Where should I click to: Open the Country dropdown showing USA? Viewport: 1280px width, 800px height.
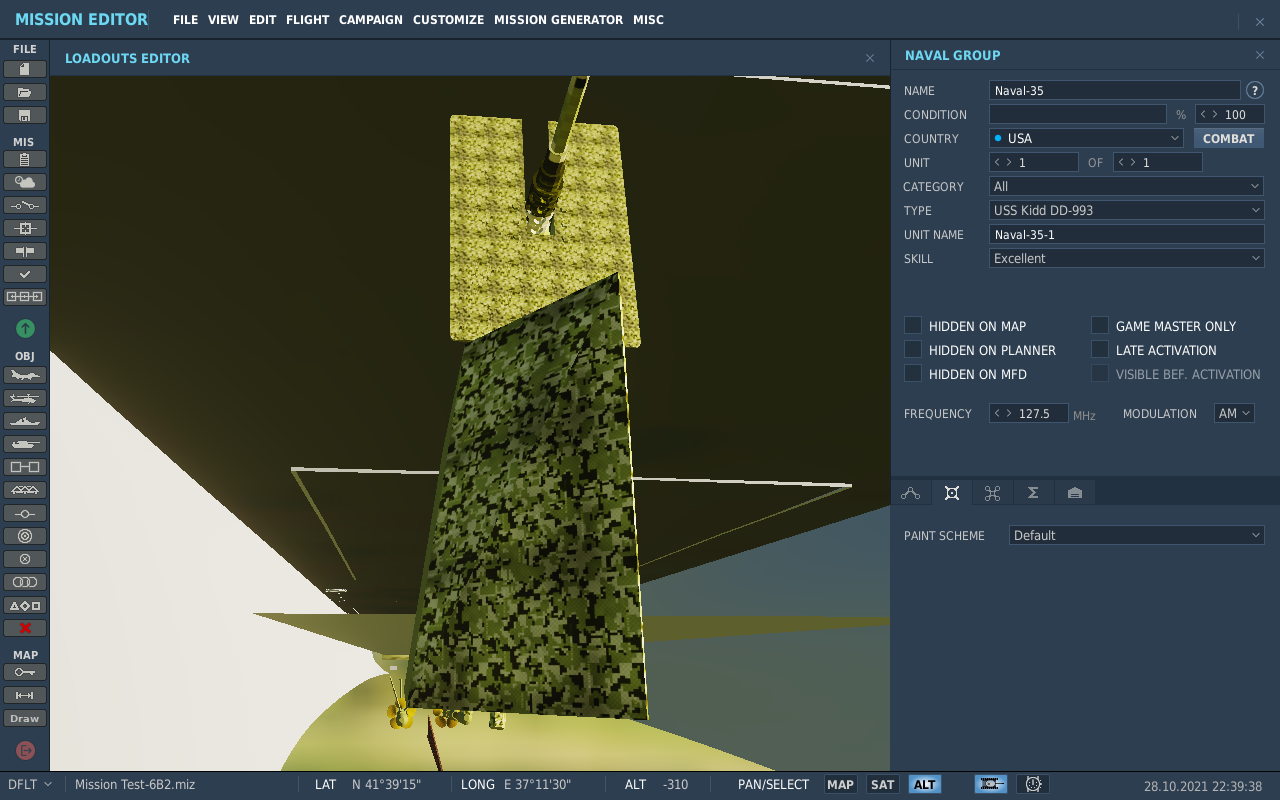point(1086,138)
